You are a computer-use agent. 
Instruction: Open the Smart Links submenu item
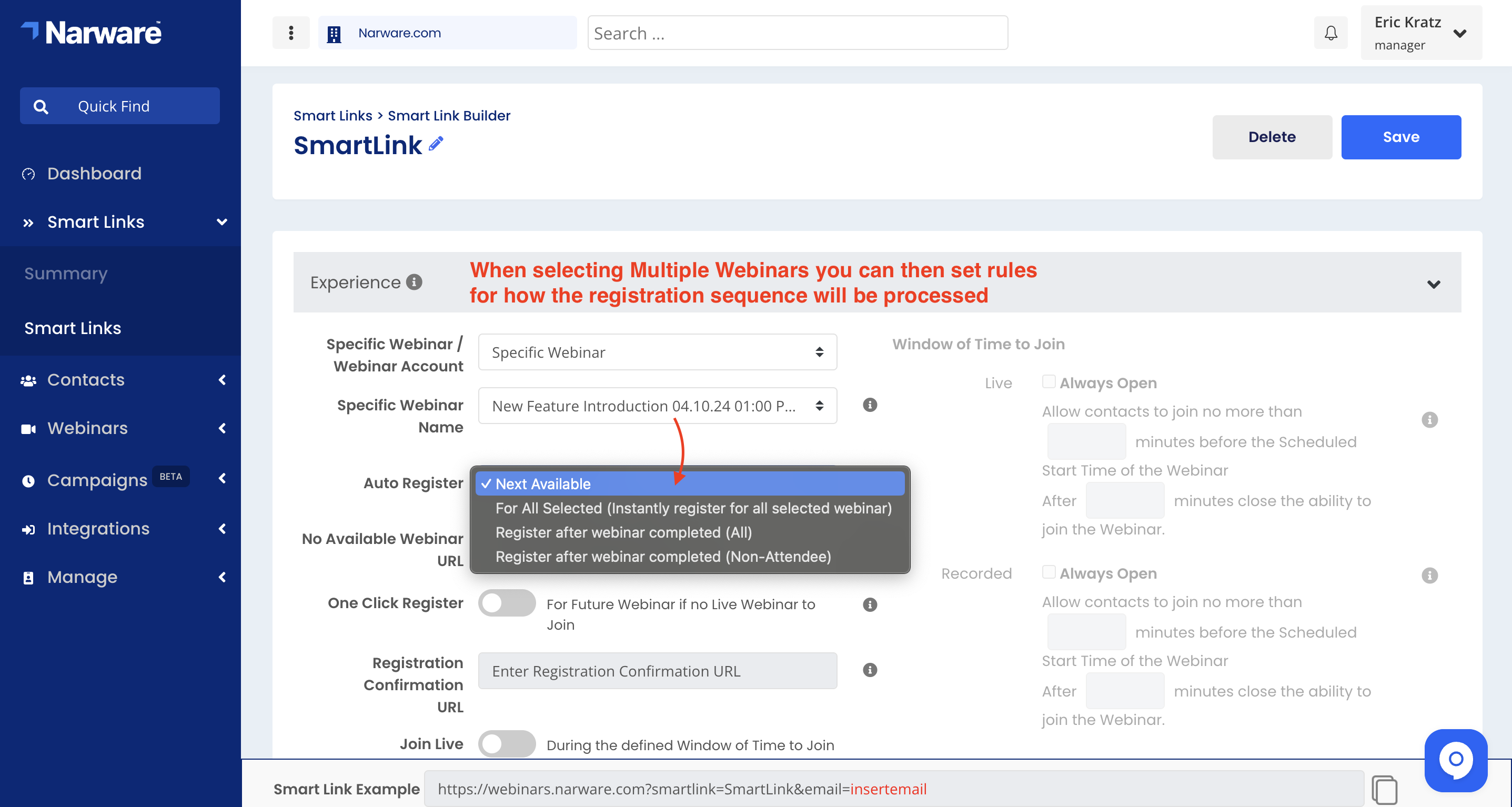click(73, 328)
